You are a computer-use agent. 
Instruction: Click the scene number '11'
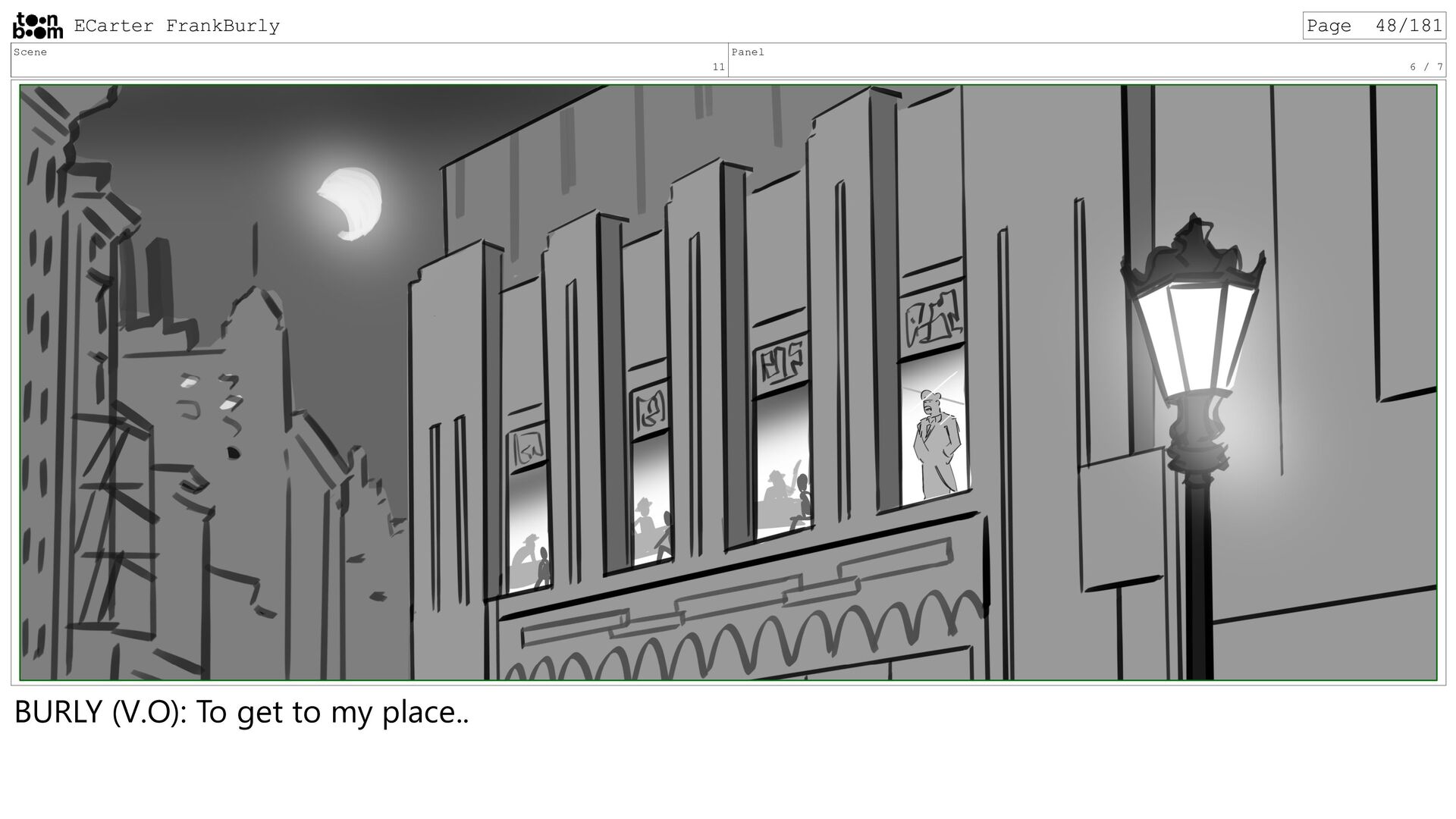(718, 67)
